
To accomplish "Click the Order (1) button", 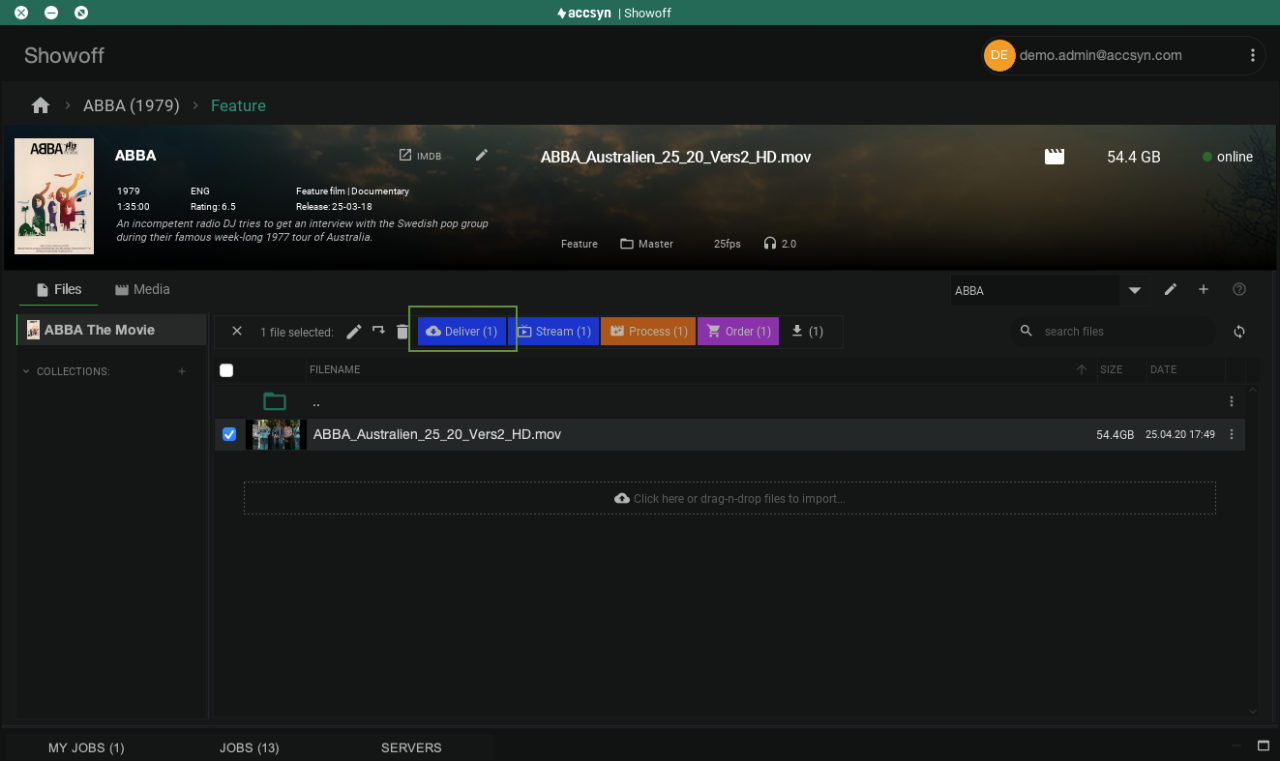I will tap(738, 331).
